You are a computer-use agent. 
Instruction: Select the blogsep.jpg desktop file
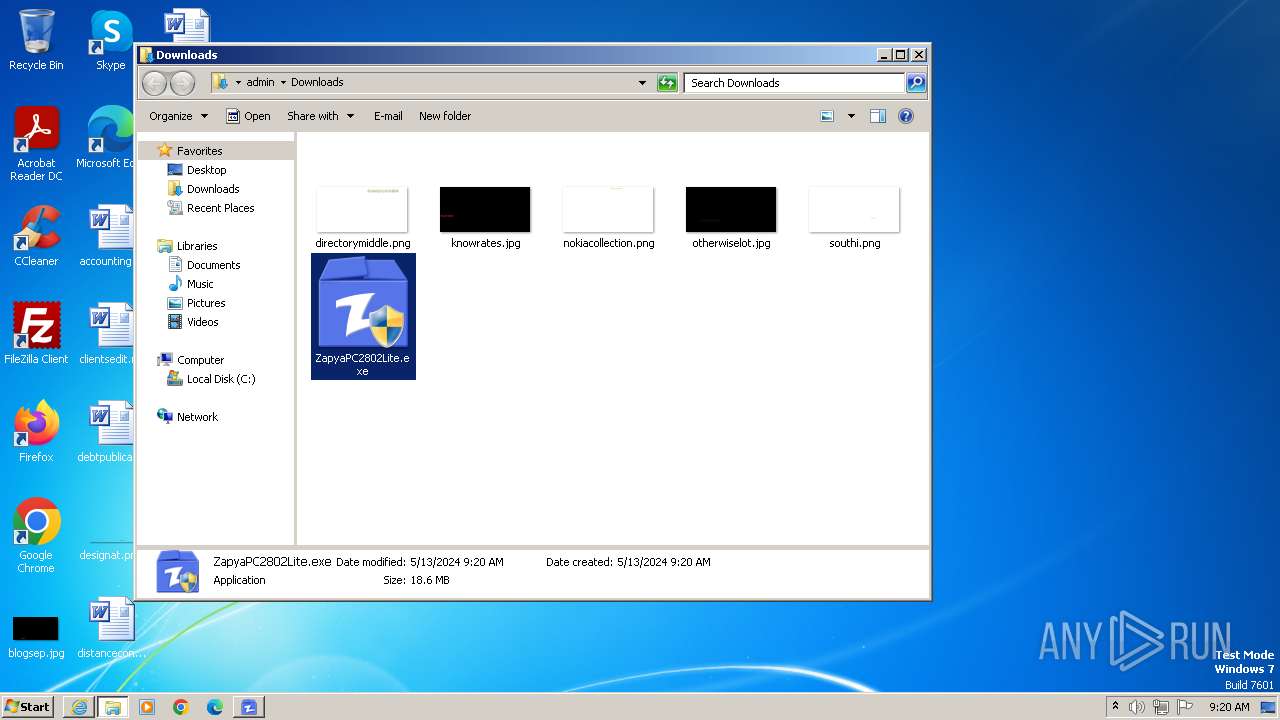36,636
